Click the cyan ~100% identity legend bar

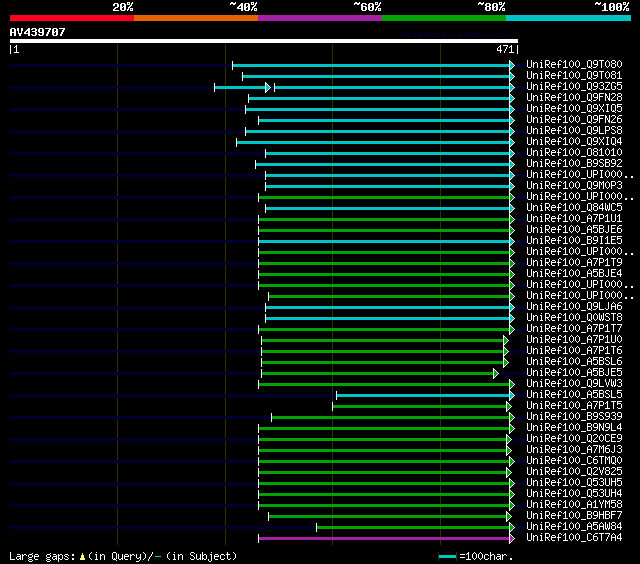568,18
